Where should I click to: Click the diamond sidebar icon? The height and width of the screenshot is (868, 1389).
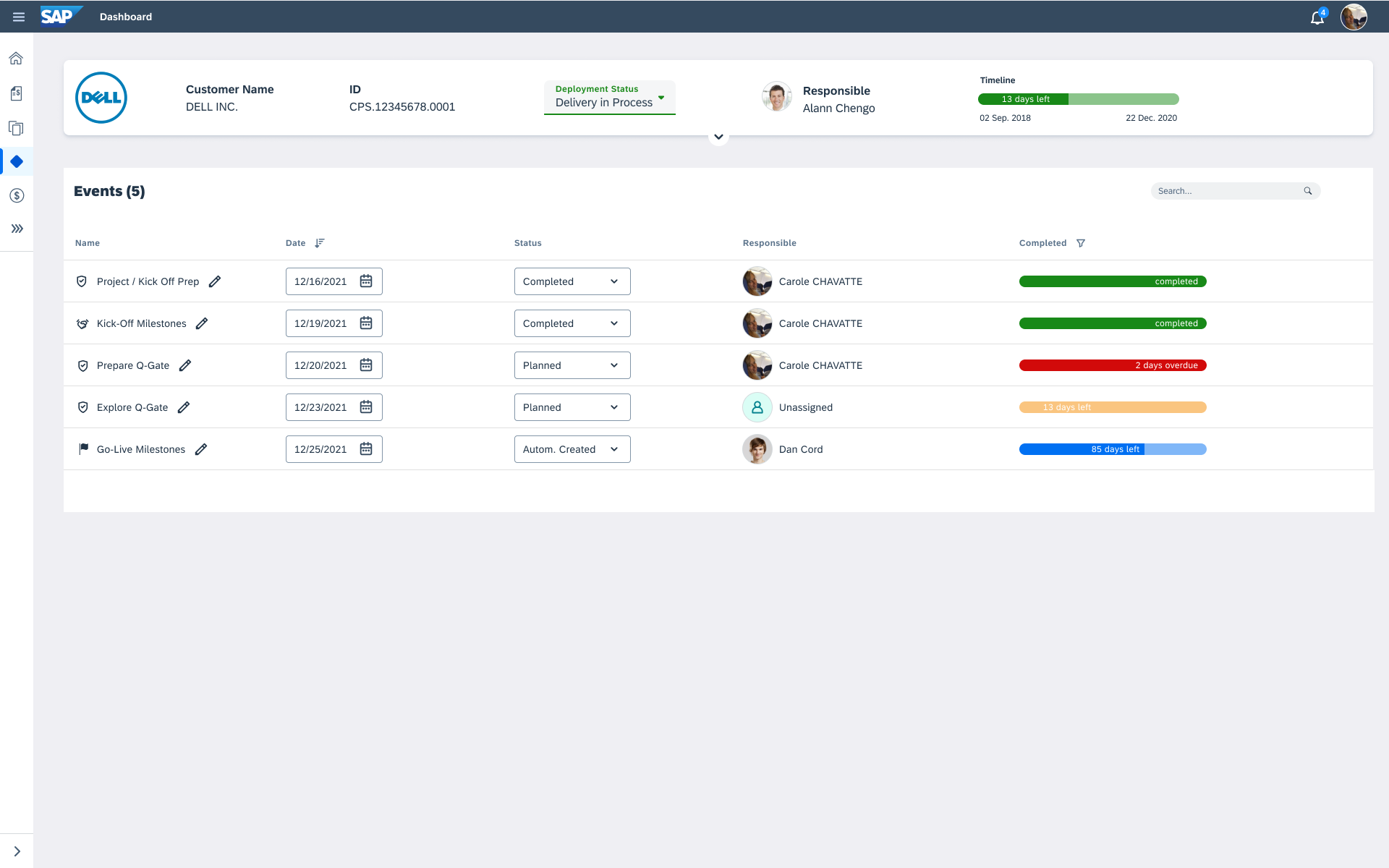[x=17, y=161]
